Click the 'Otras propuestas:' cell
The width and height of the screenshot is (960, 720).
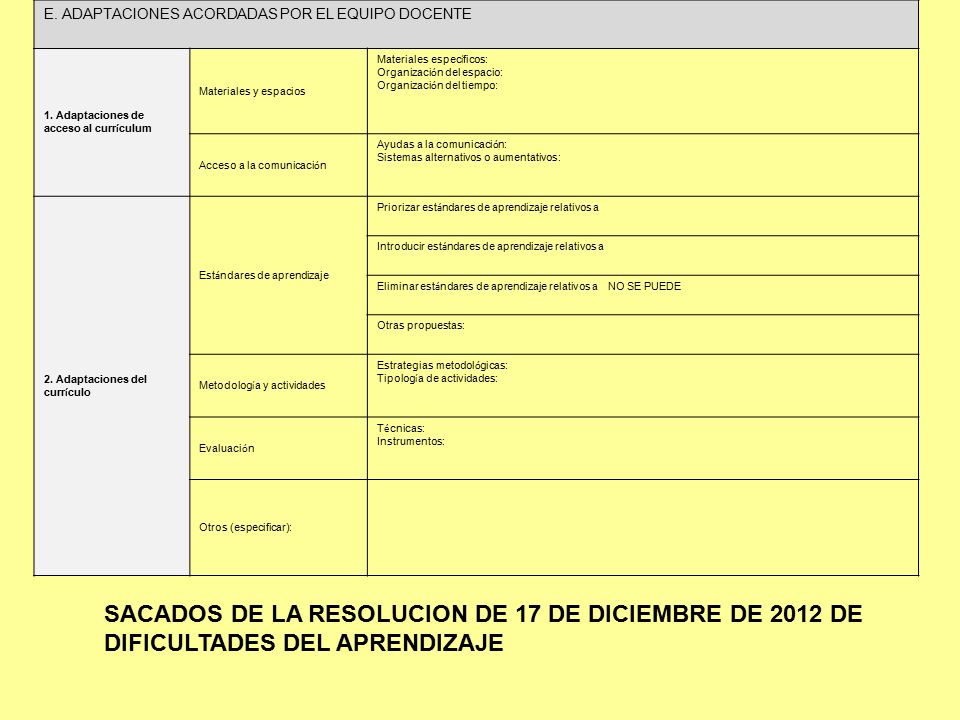[x=643, y=334]
